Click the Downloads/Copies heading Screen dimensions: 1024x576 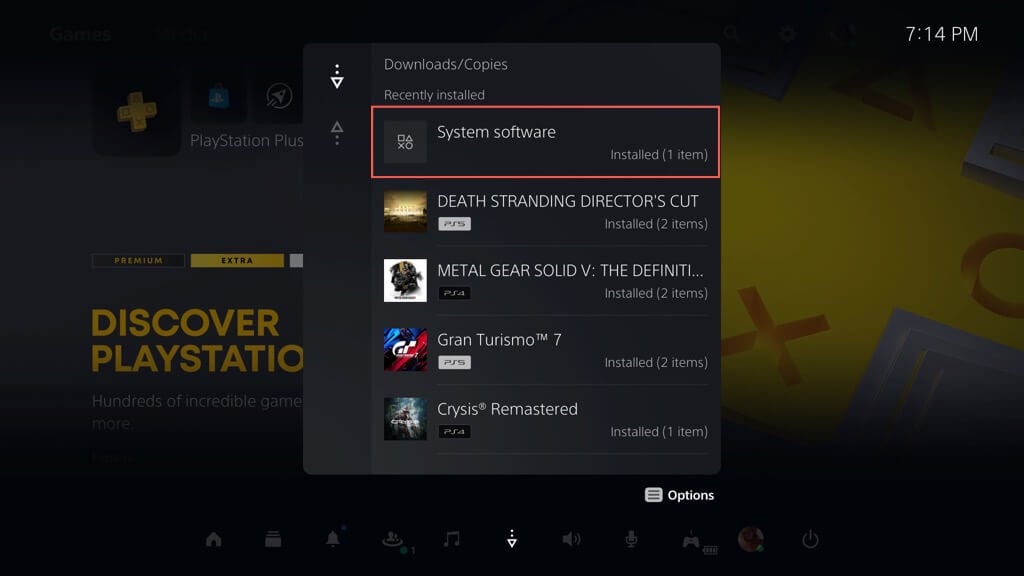click(x=445, y=65)
